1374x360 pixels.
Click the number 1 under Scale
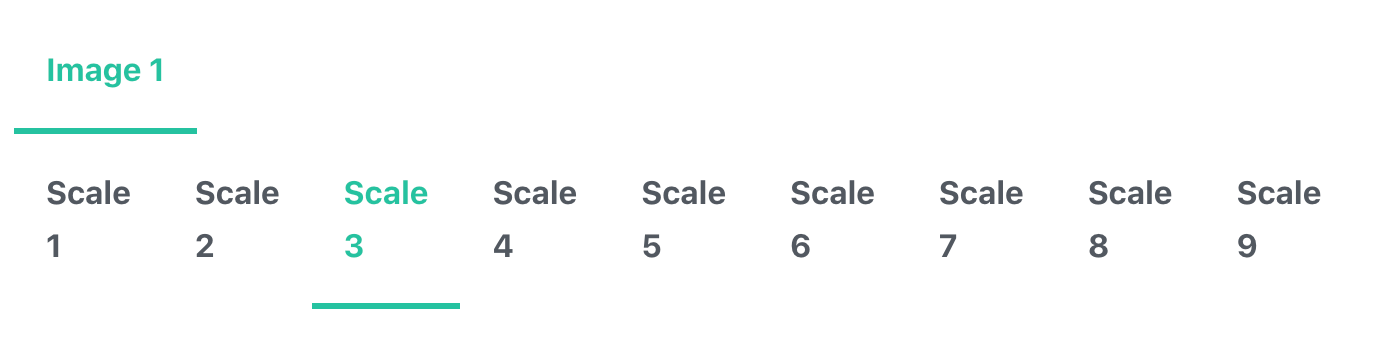click(54, 246)
